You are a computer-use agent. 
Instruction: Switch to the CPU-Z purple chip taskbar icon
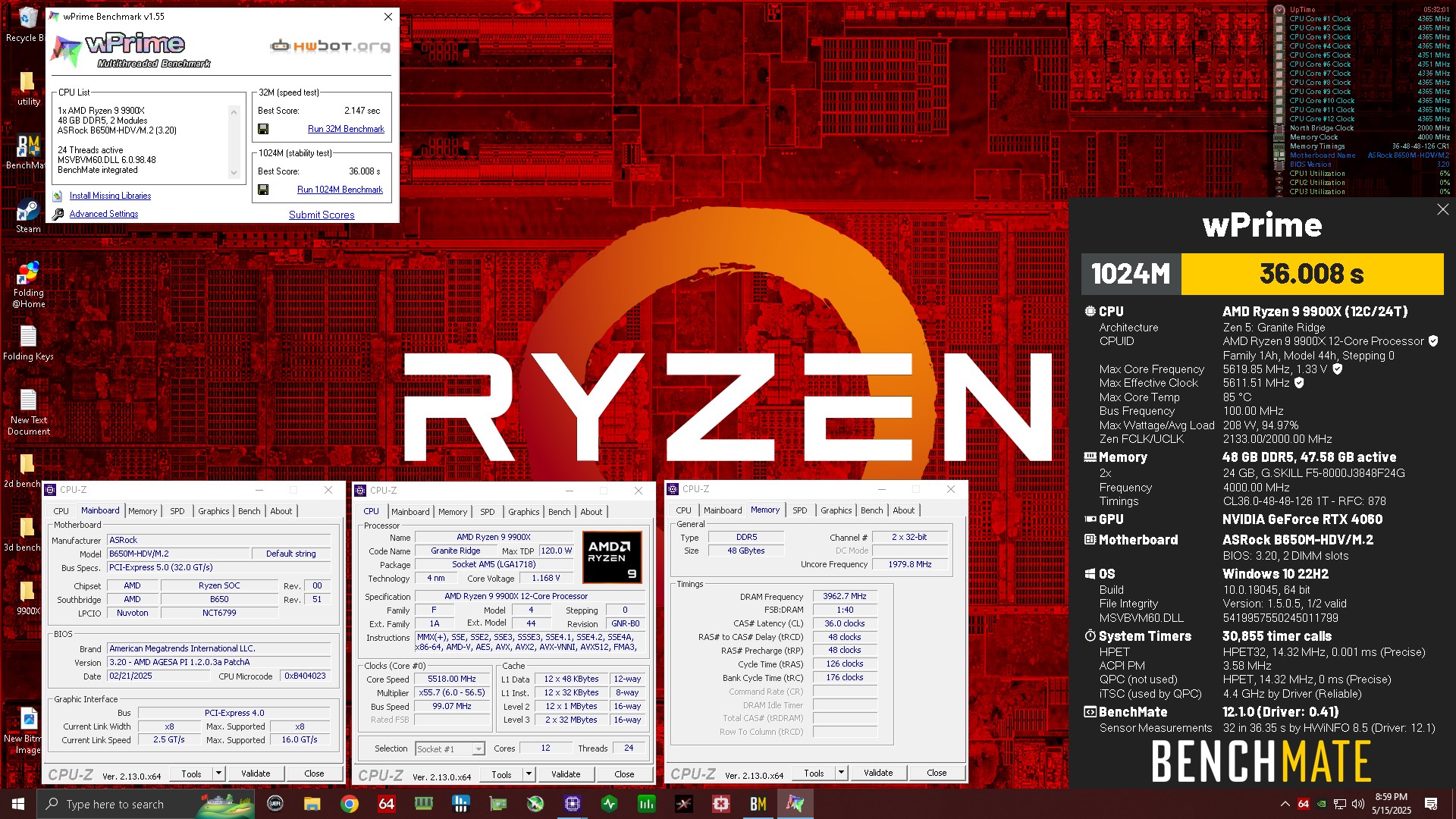[x=572, y=804]
